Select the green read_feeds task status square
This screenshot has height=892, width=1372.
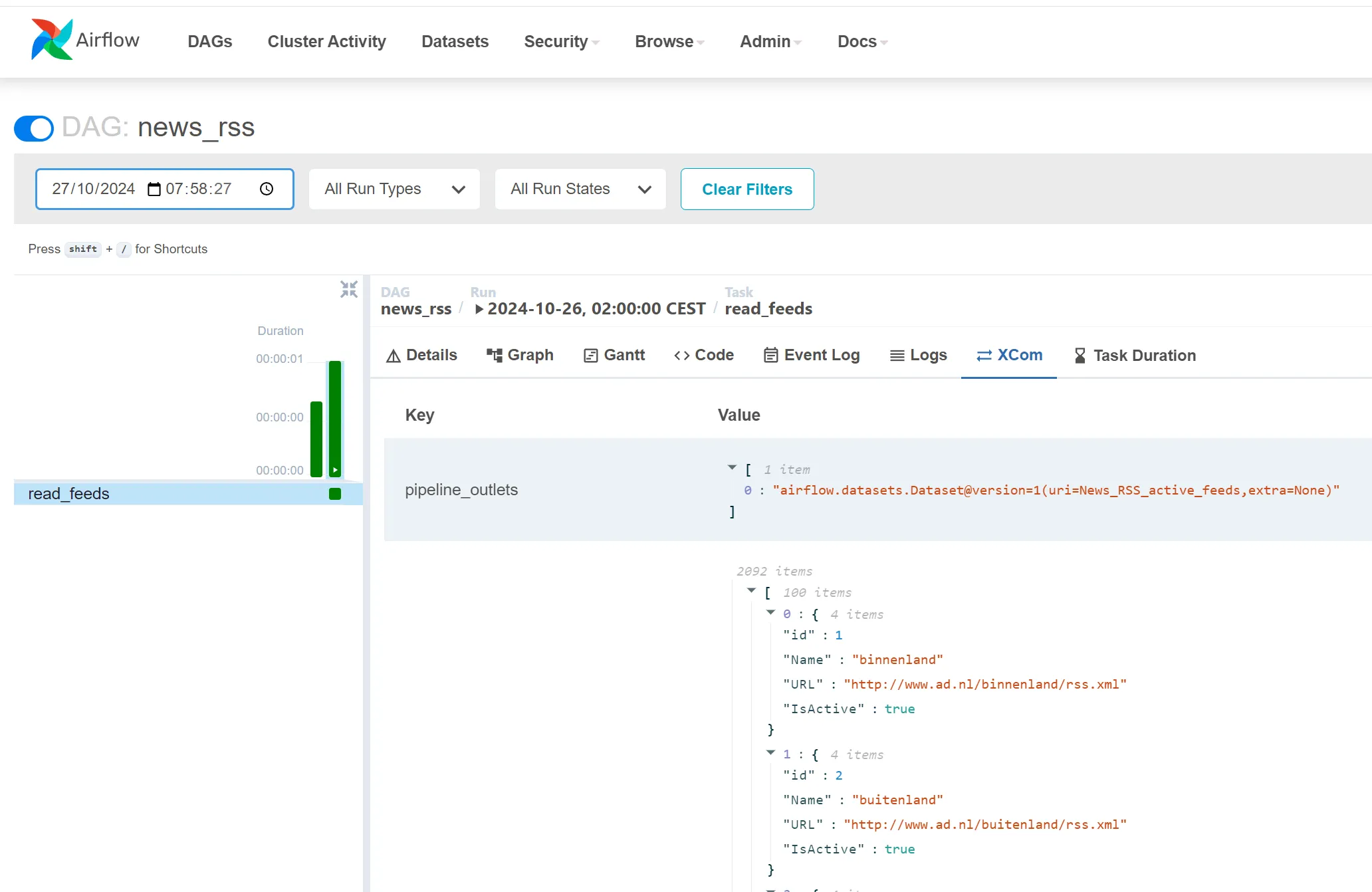[335, 494]
